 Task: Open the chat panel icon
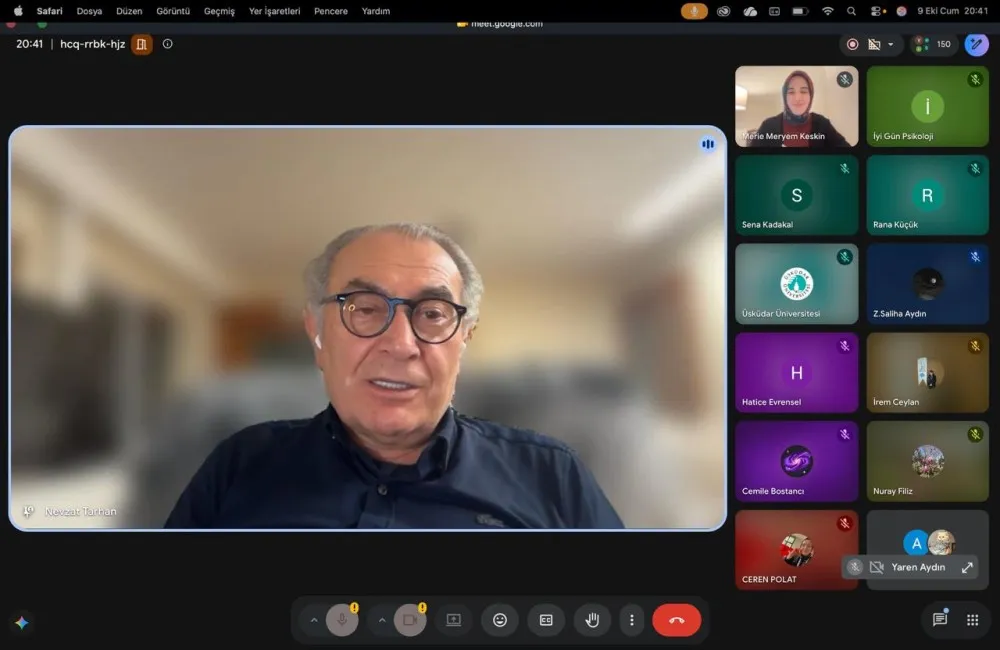click(x=939, y=619)
